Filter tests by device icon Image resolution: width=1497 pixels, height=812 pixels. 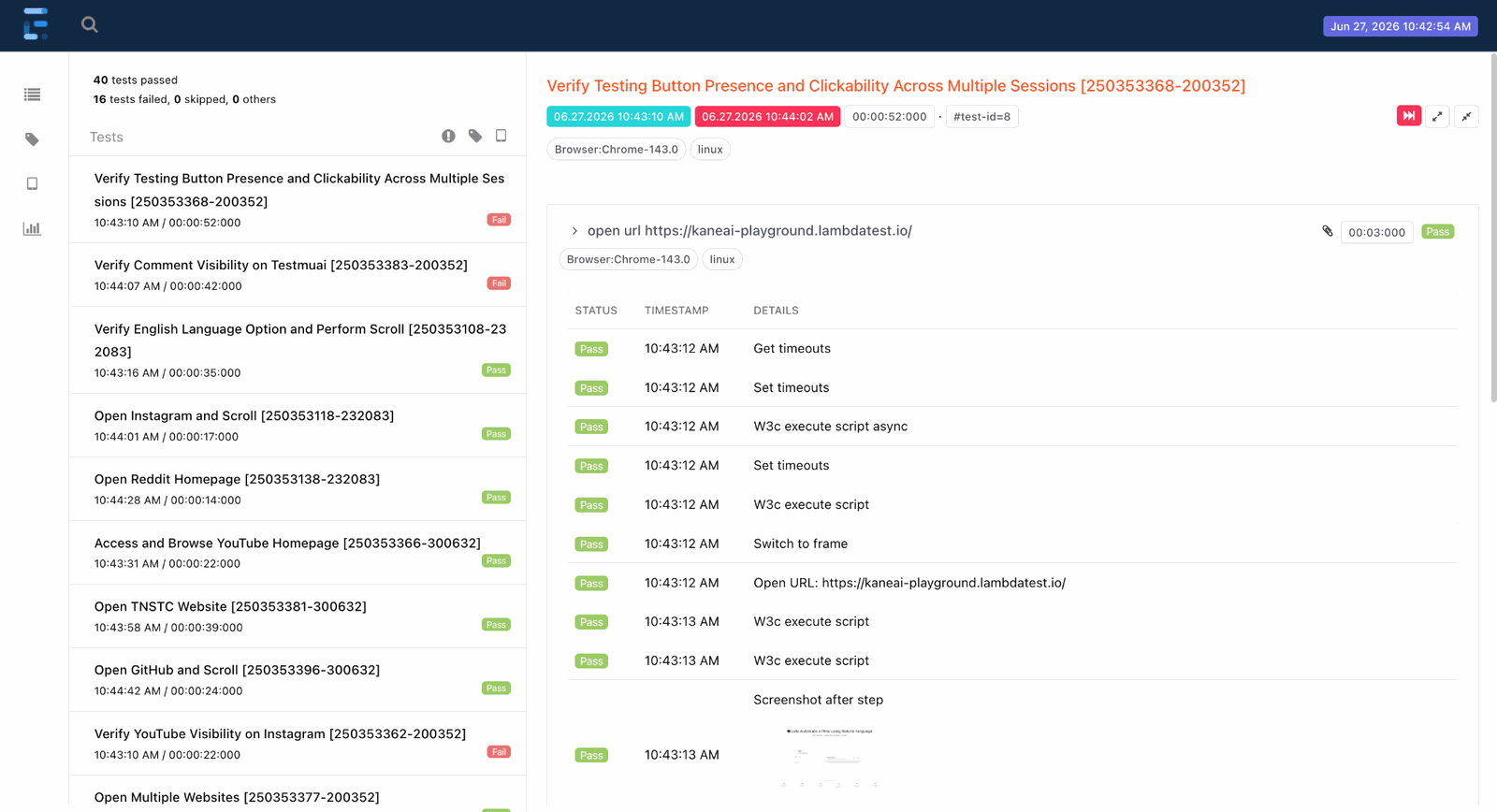501,137
